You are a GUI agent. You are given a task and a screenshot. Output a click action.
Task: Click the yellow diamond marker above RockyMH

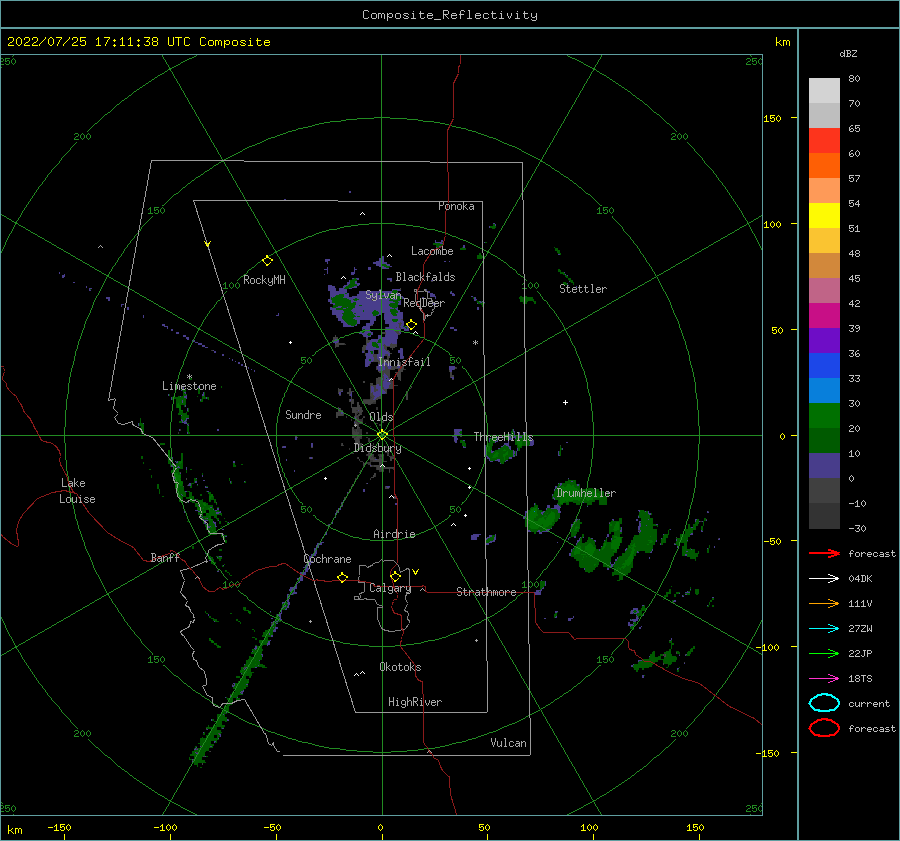267,261
